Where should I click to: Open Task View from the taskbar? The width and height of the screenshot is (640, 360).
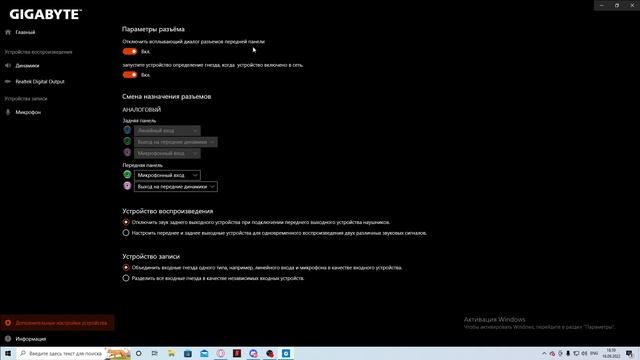tap(155, 353)
